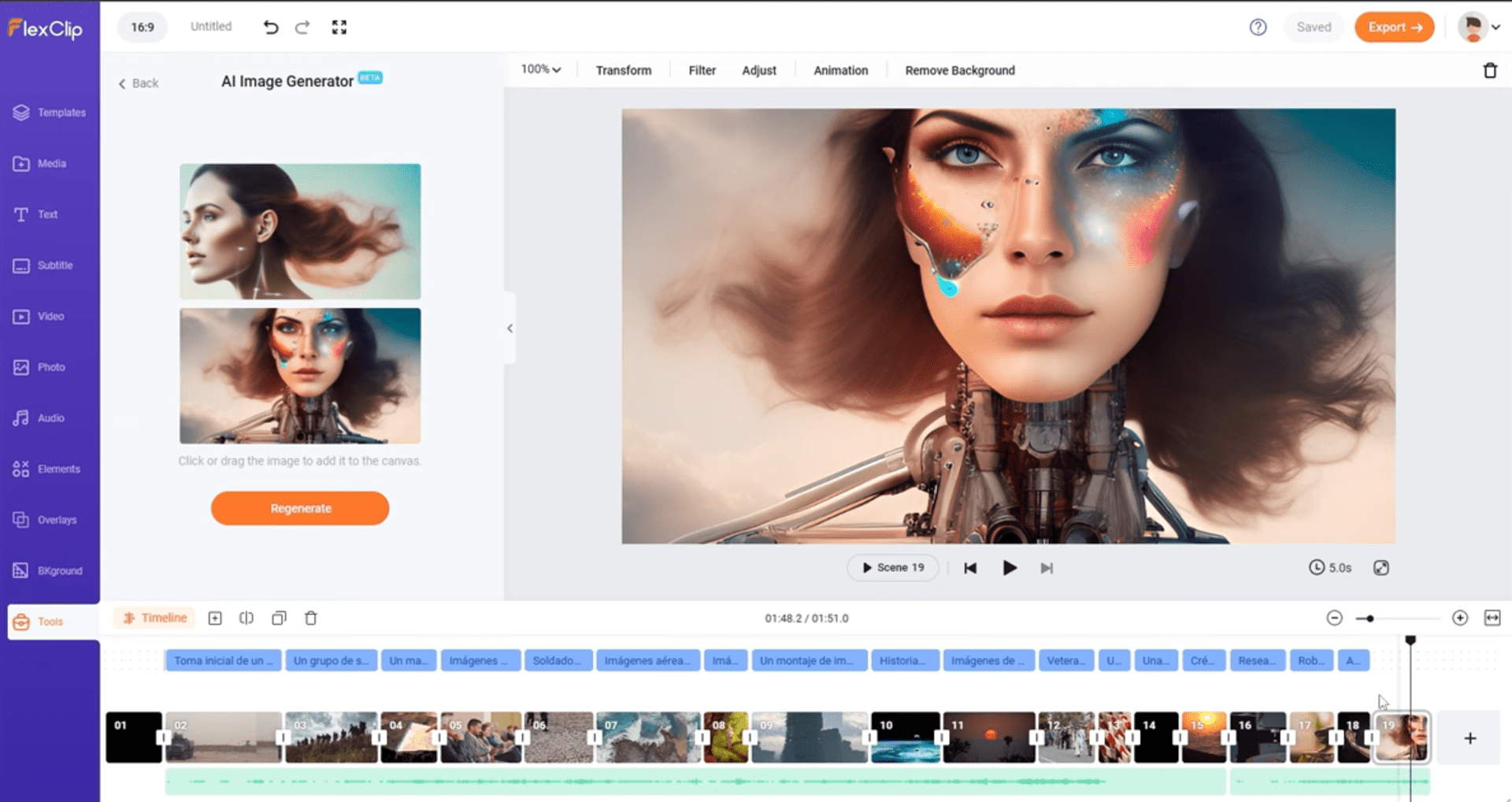1512x802 pixels.
Task: Open the user account avatar menu
Action: [1478, 28]
